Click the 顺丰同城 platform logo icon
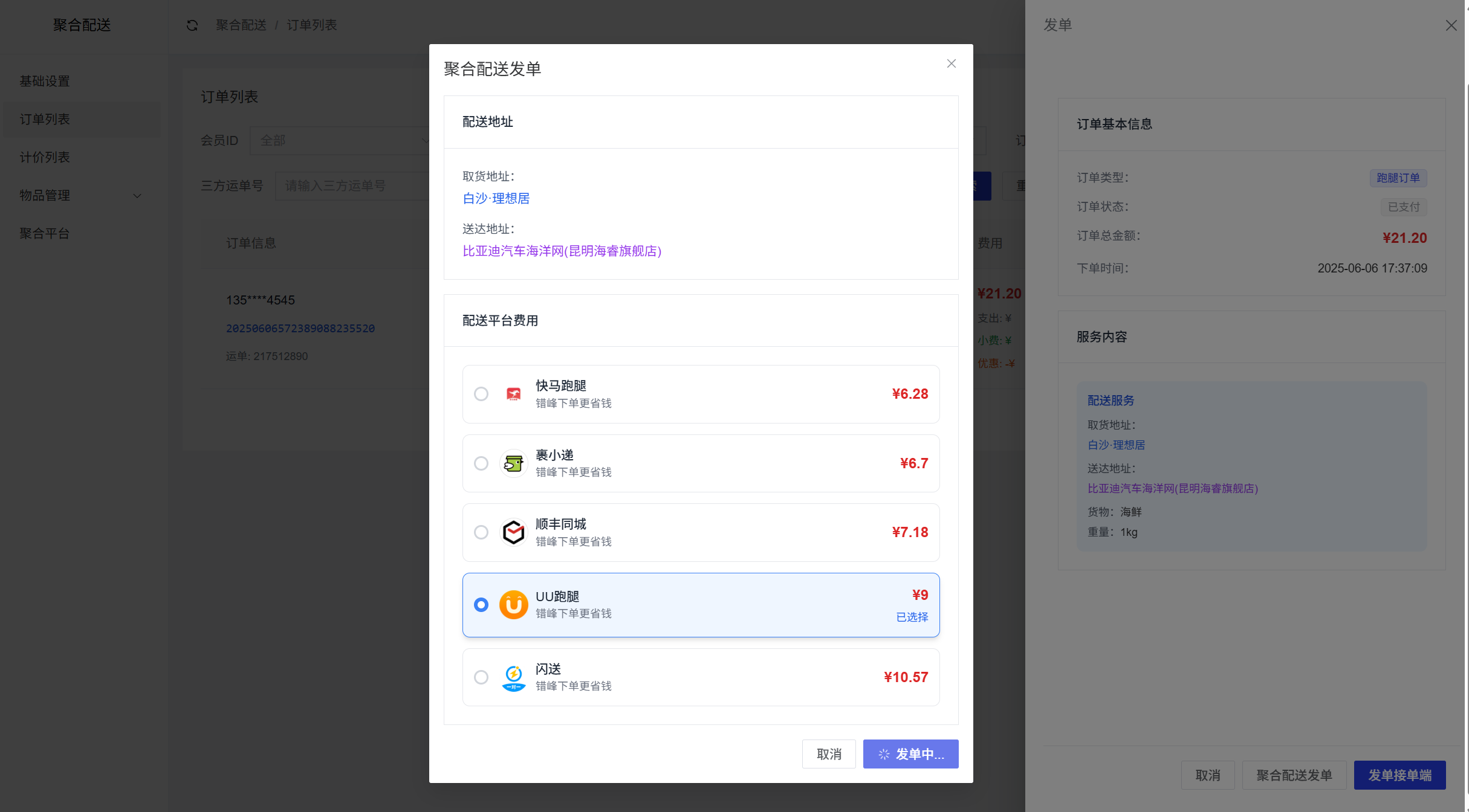Viewport: 1469px width, 812px height. pyautogui.click(x=513, y=532)
